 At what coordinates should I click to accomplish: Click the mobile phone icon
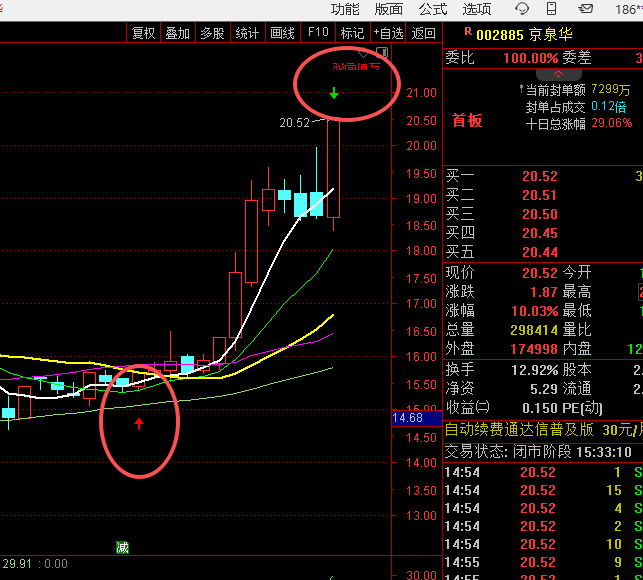click(552, 9)
